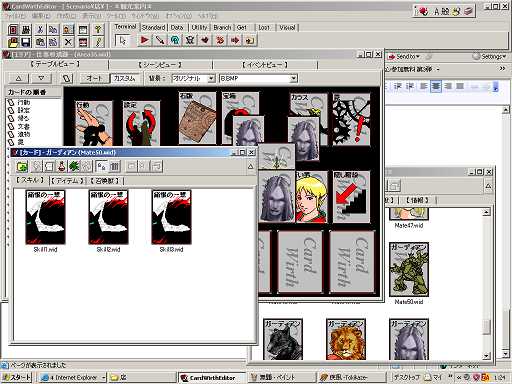
Task: Click CardWirthEditor taskbar button
Action: (211, 378)
